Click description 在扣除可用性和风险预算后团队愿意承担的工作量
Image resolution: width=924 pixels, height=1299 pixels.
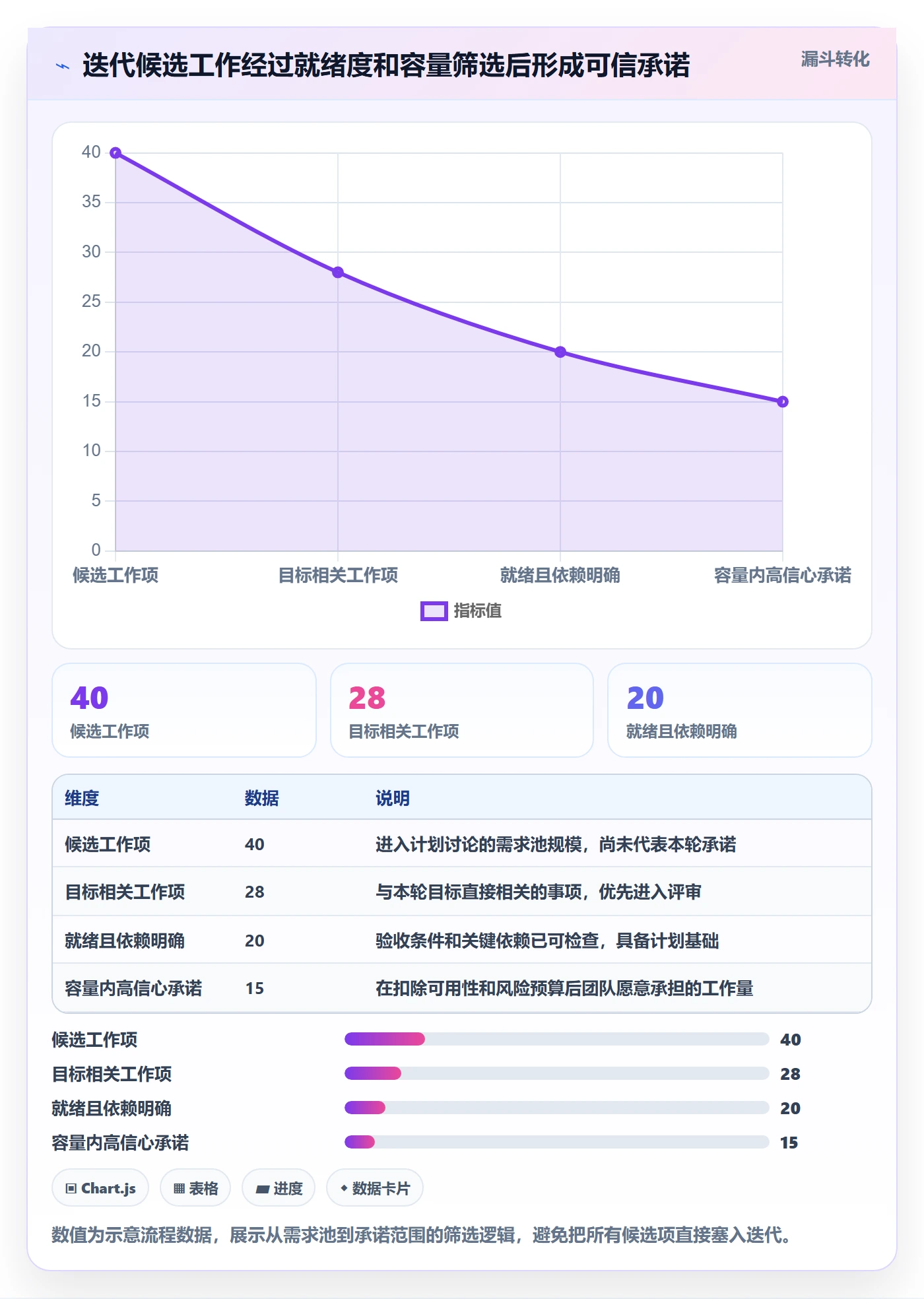click(x=564, y=988)
